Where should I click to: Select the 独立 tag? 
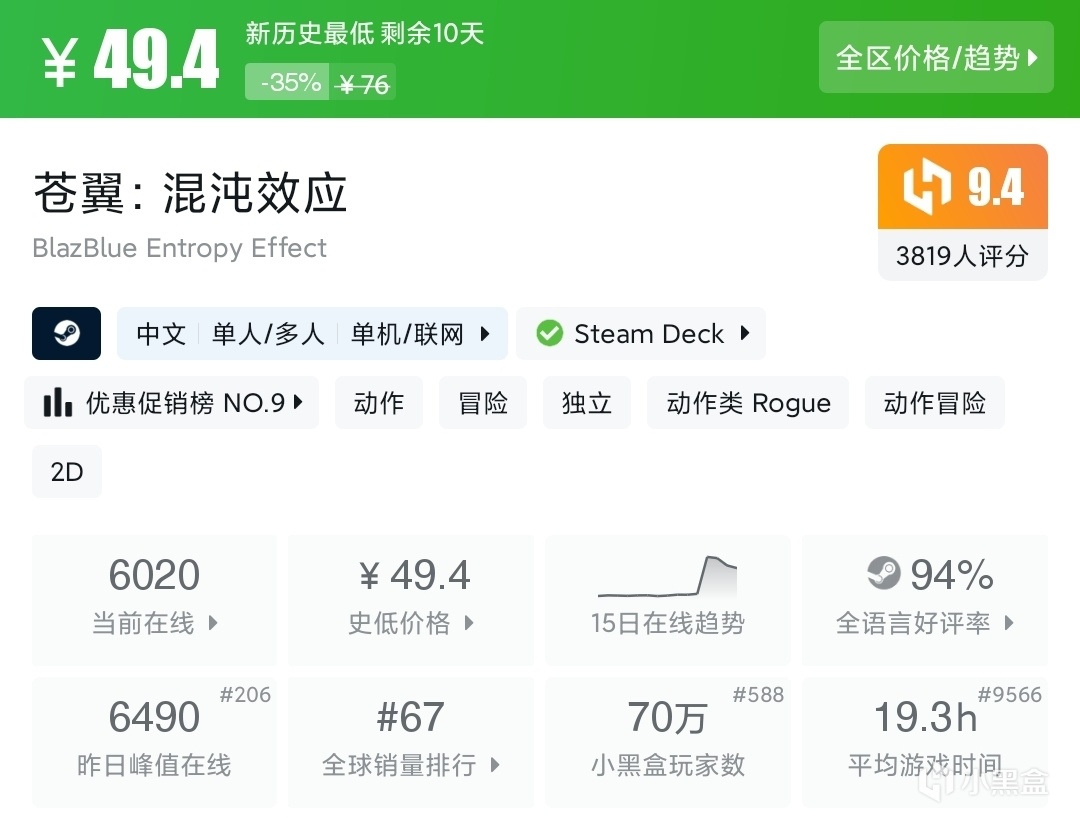pyautogui.click(x=587, y=402)
